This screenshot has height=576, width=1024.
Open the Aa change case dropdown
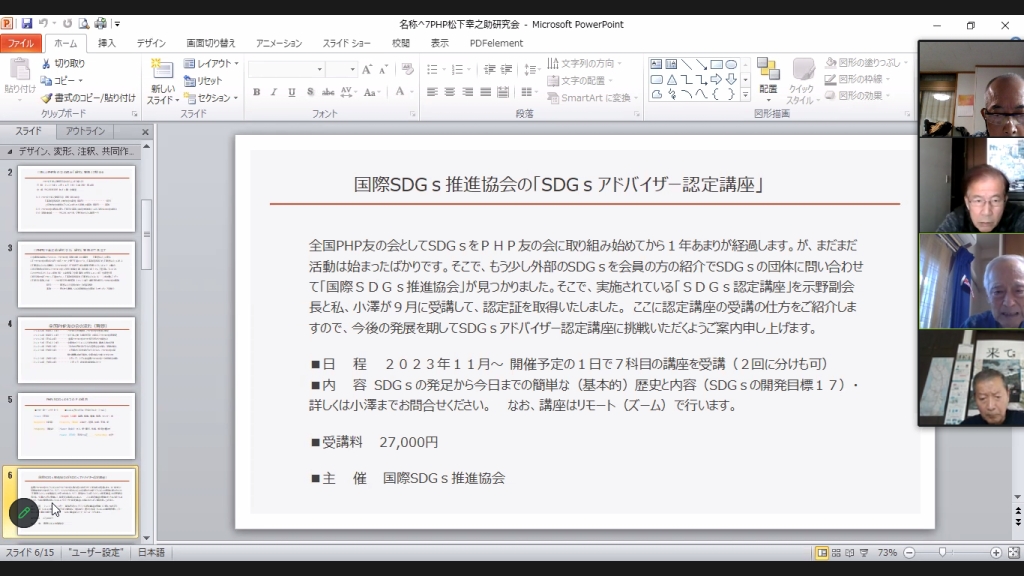372,92
